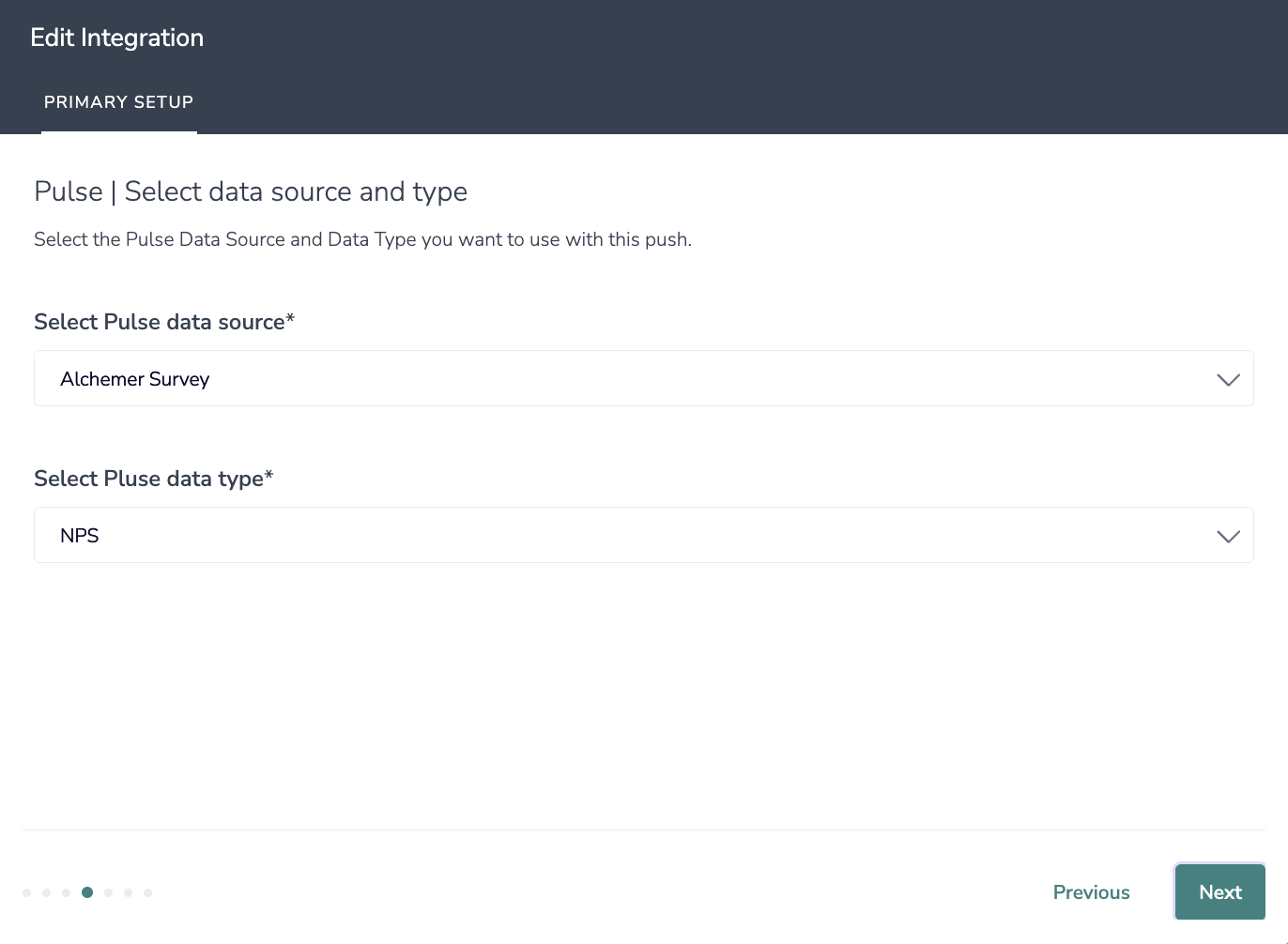
Task: Open the Select Pulse data source dropdown
Action: coord(643,378)
